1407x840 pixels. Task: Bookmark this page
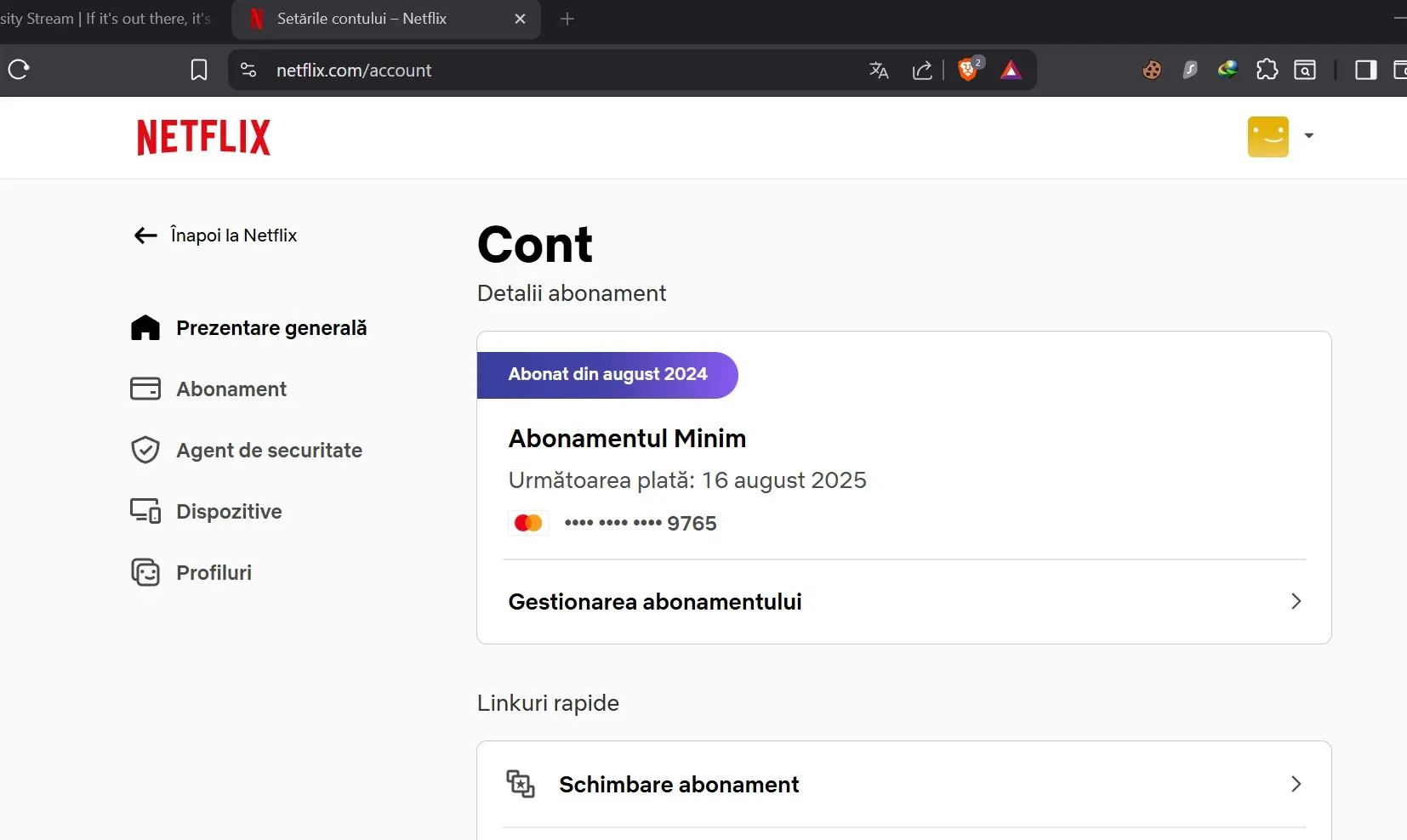199,70
